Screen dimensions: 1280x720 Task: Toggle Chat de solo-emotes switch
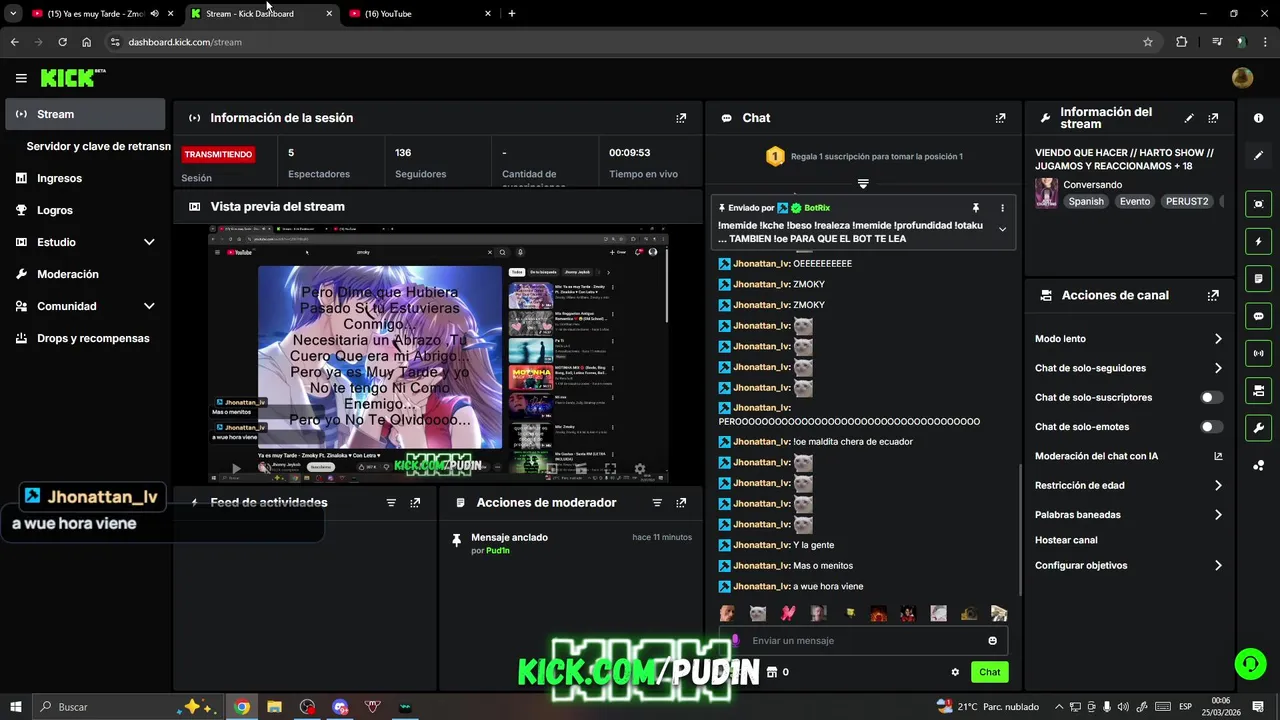(1211, 427)
